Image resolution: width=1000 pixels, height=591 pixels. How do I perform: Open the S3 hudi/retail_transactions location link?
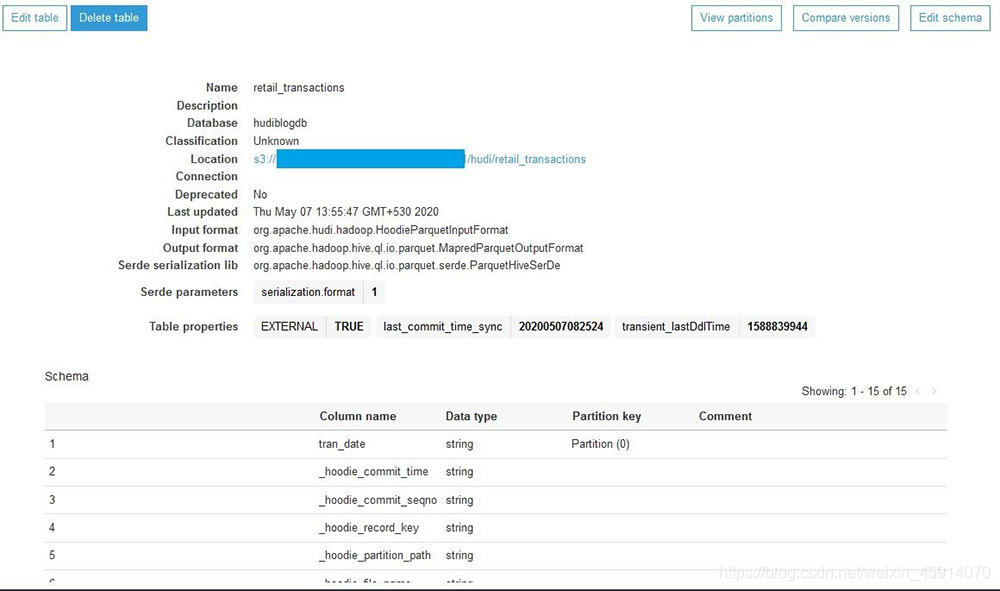coord(420,159)
